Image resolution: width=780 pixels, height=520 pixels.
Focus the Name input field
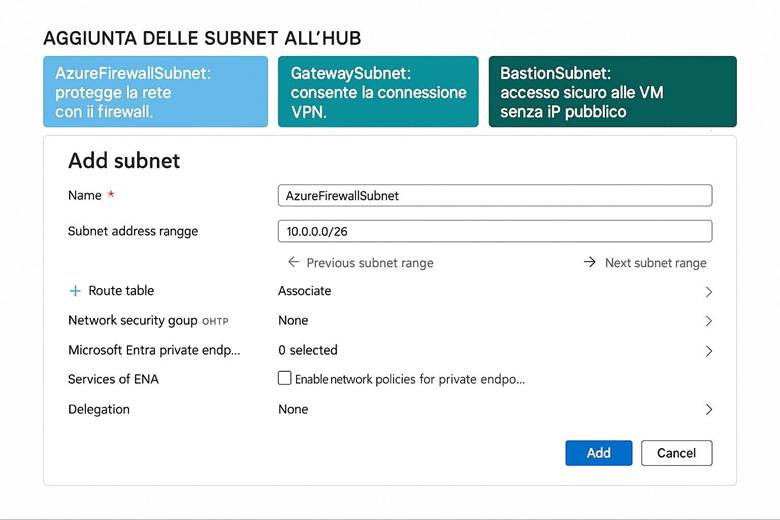pos(494,196)
